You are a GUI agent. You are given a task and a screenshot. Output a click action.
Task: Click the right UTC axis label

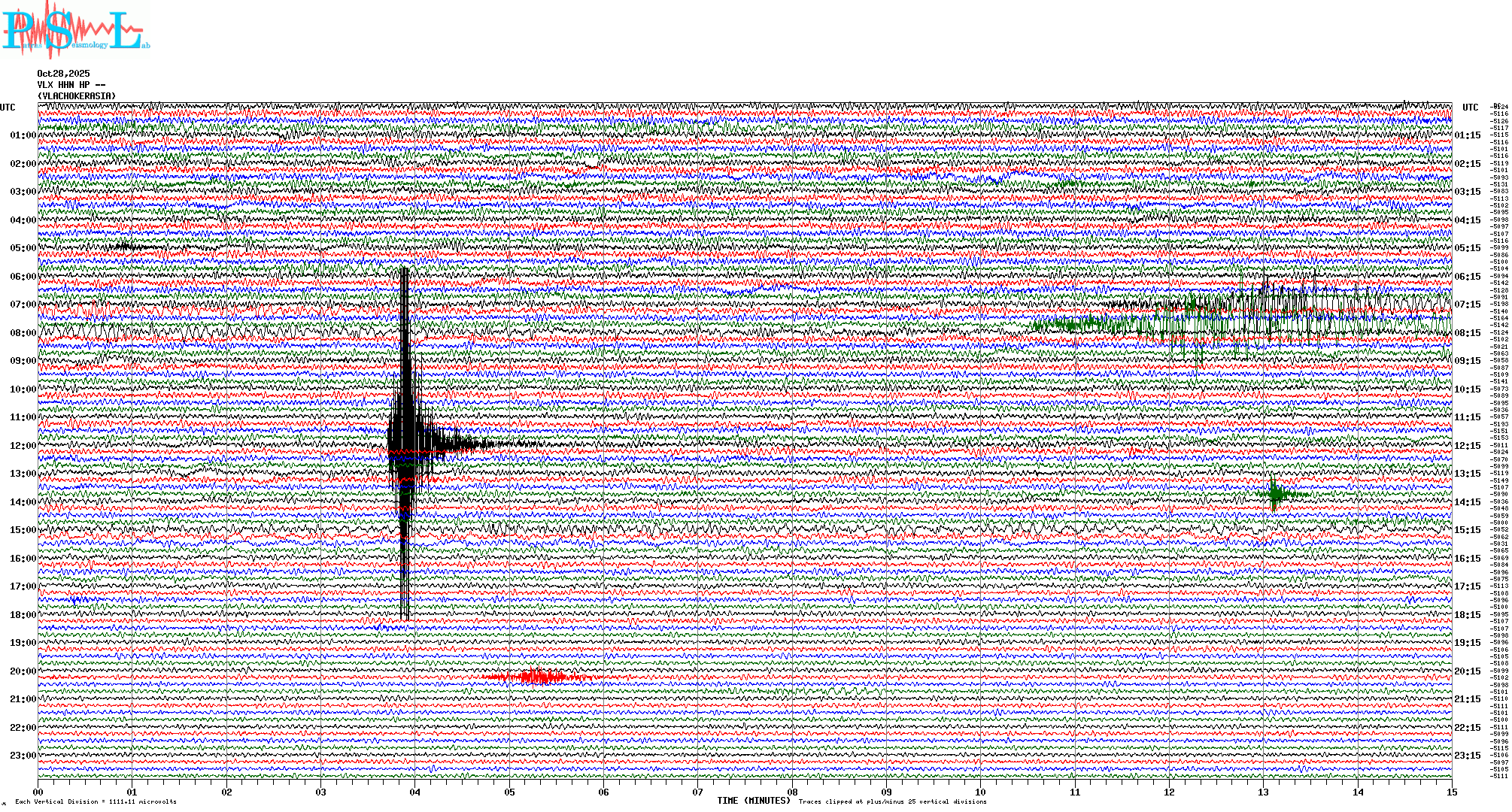tap(1470, 108)
